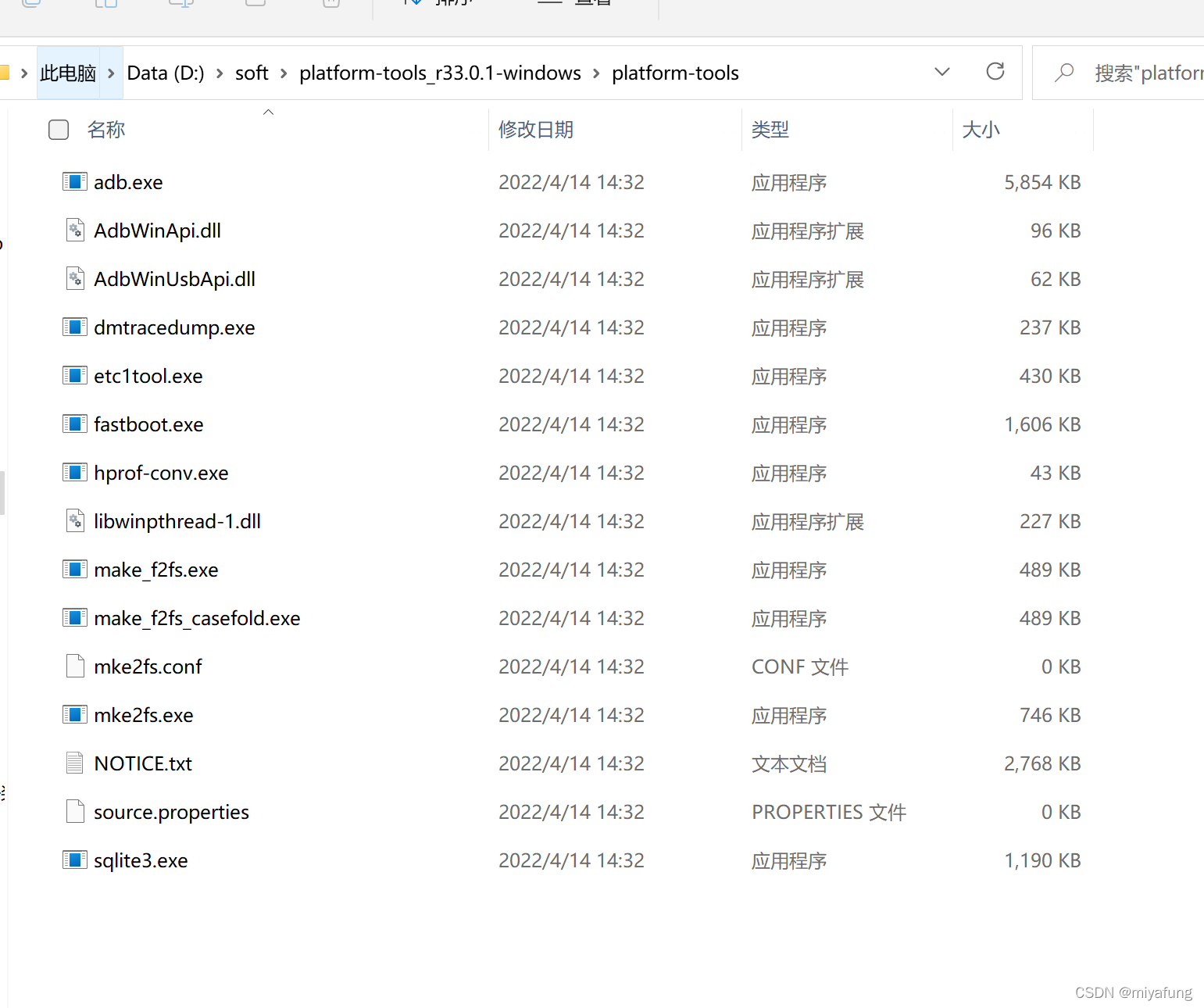Navigate to 此电脑 in the breadcrumb

(x=68, y=73)
